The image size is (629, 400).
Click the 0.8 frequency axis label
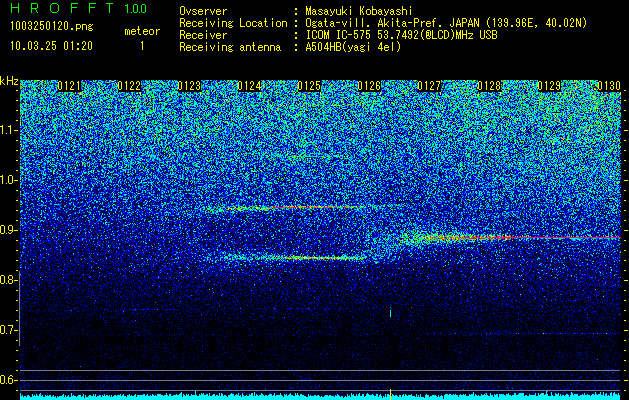9,280
